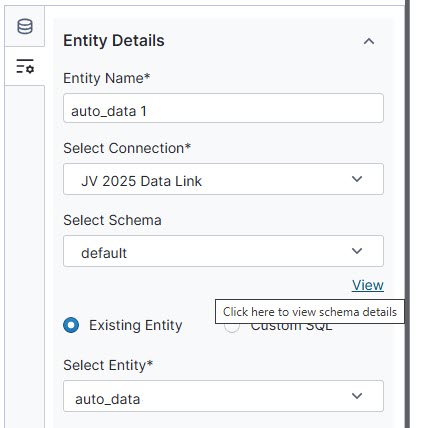Select the Custom SQL radio button
This screenshot has width=421, height=428.
(x=232, y=327)
